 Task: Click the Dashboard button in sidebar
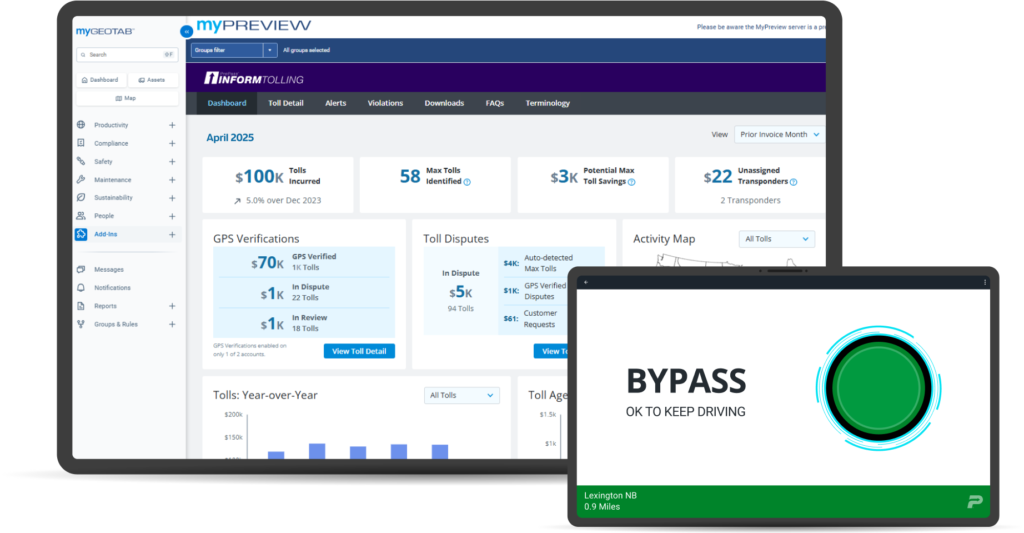coord(100,80)
